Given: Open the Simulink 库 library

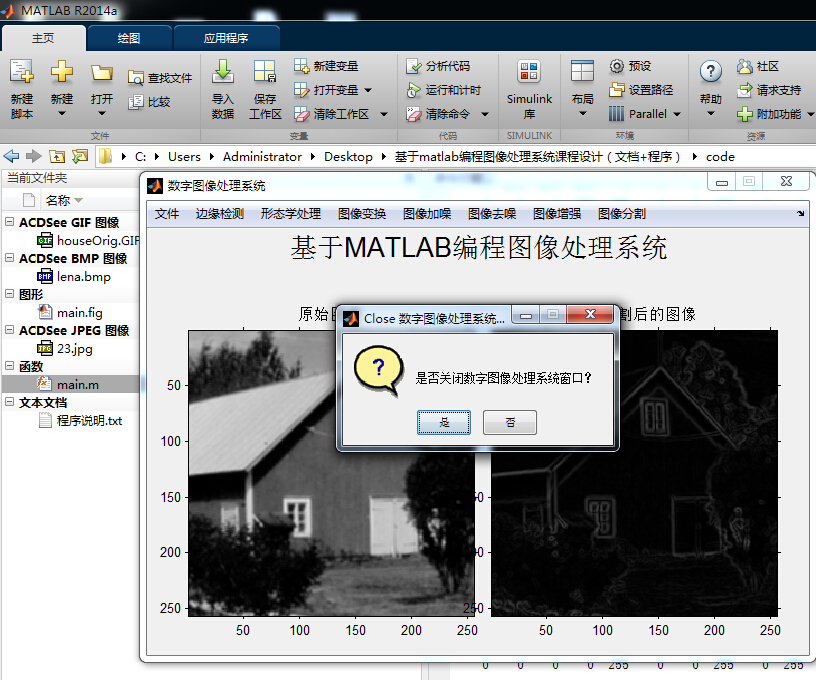Looking at the screenshot, I should coord(529,89).
